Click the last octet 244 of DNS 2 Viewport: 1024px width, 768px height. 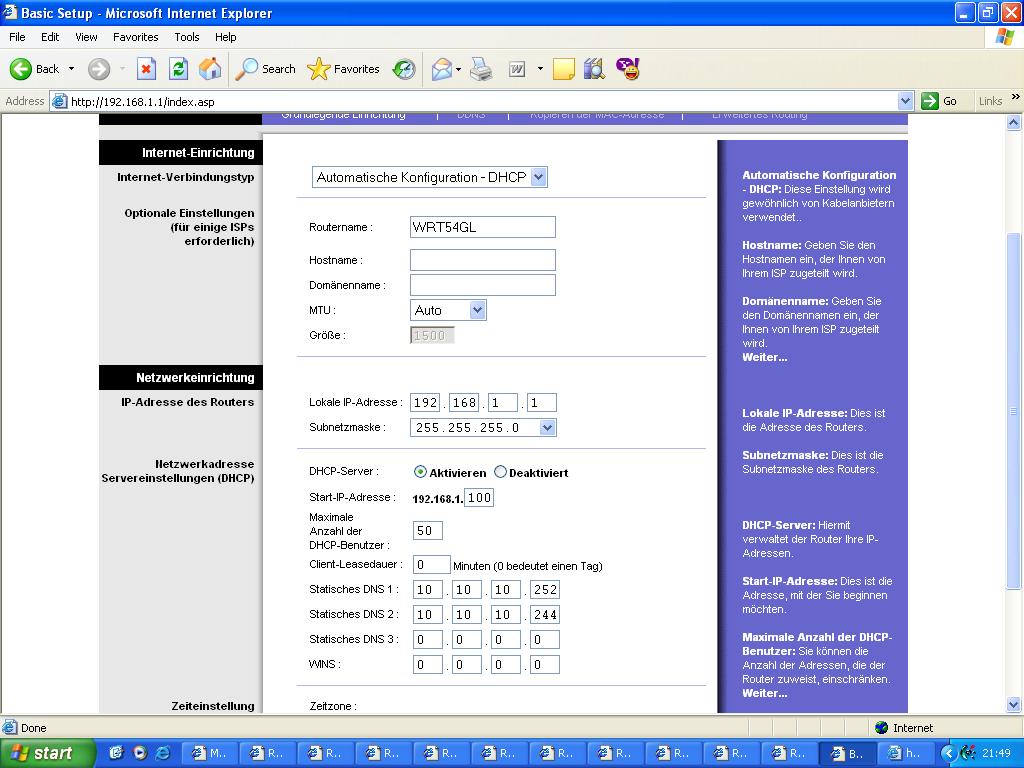pyautogui.click(x=545, y=615)
